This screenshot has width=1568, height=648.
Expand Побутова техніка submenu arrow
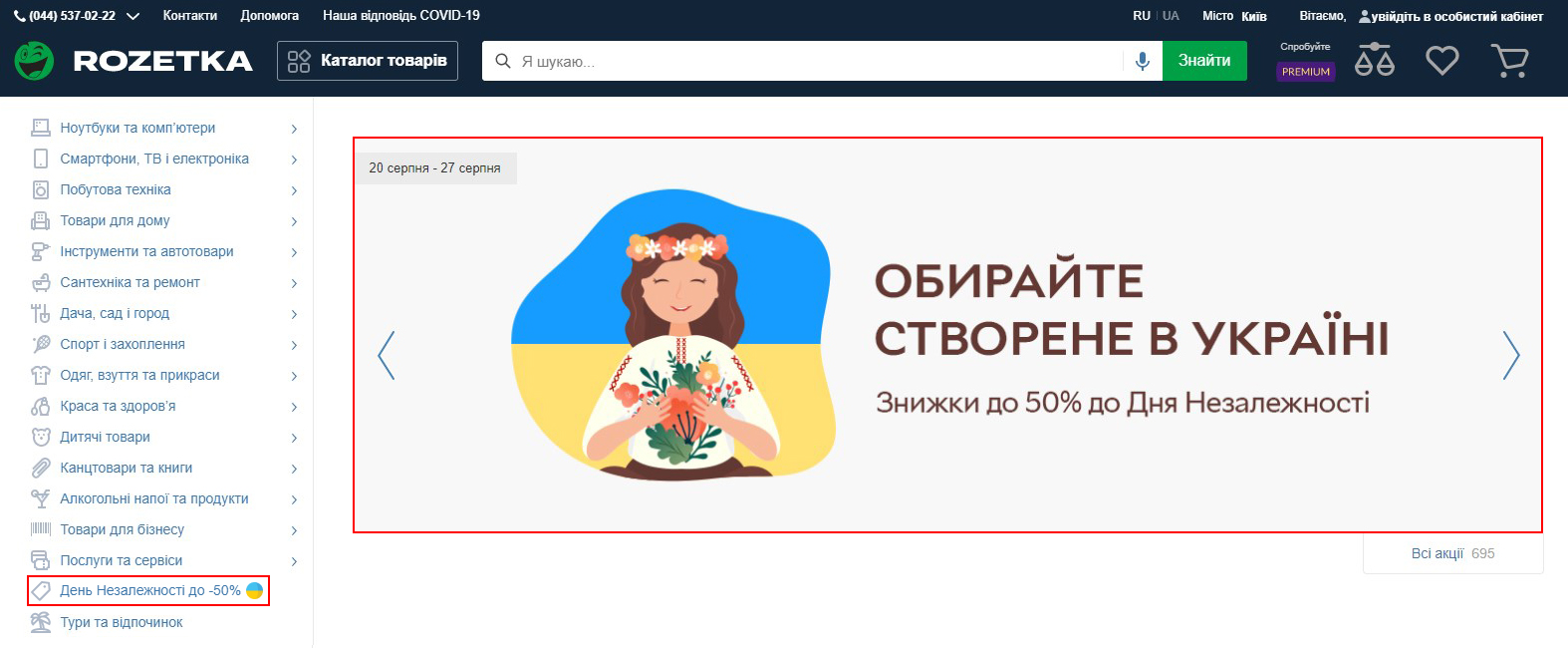(294, 190)
